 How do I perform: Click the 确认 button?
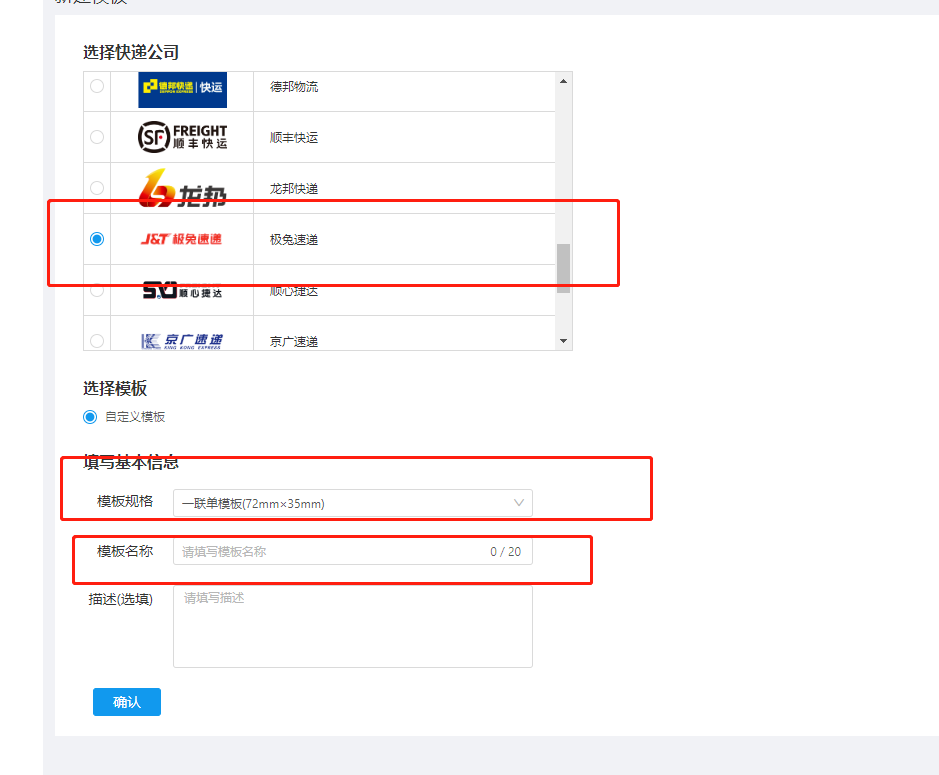coord(127,702)
